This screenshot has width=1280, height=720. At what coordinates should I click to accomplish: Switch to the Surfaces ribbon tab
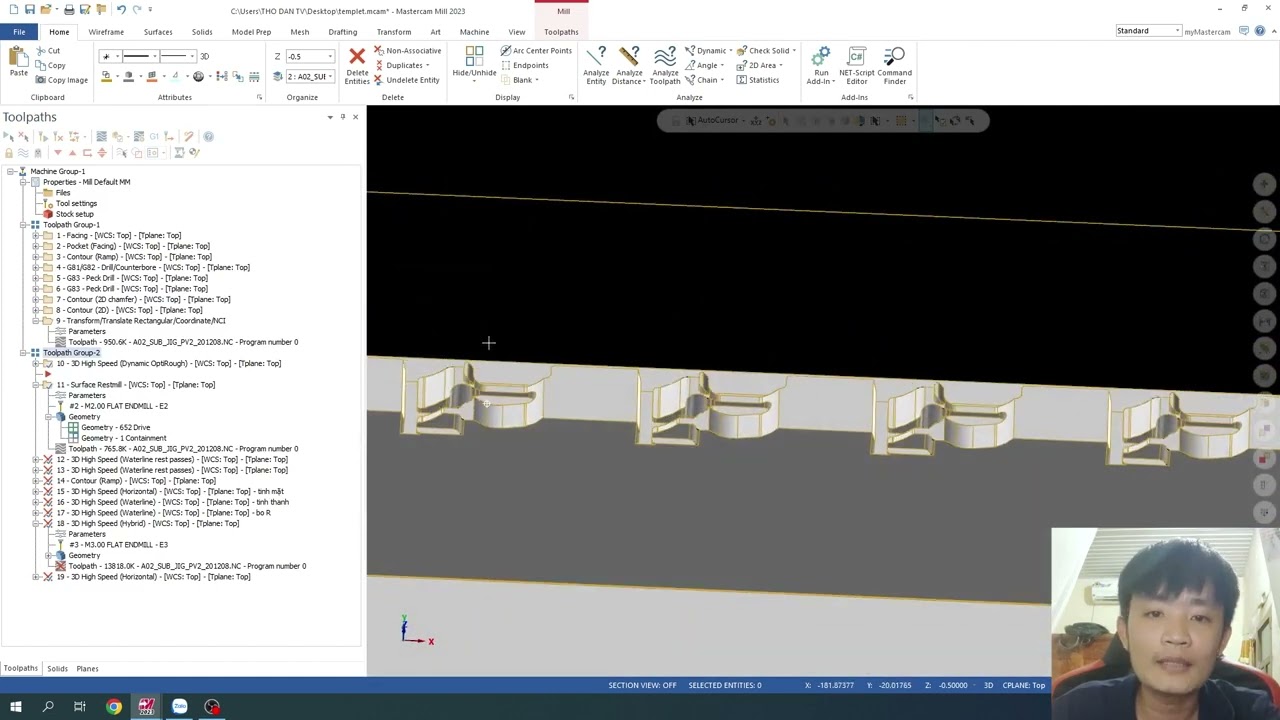(158, 32)
